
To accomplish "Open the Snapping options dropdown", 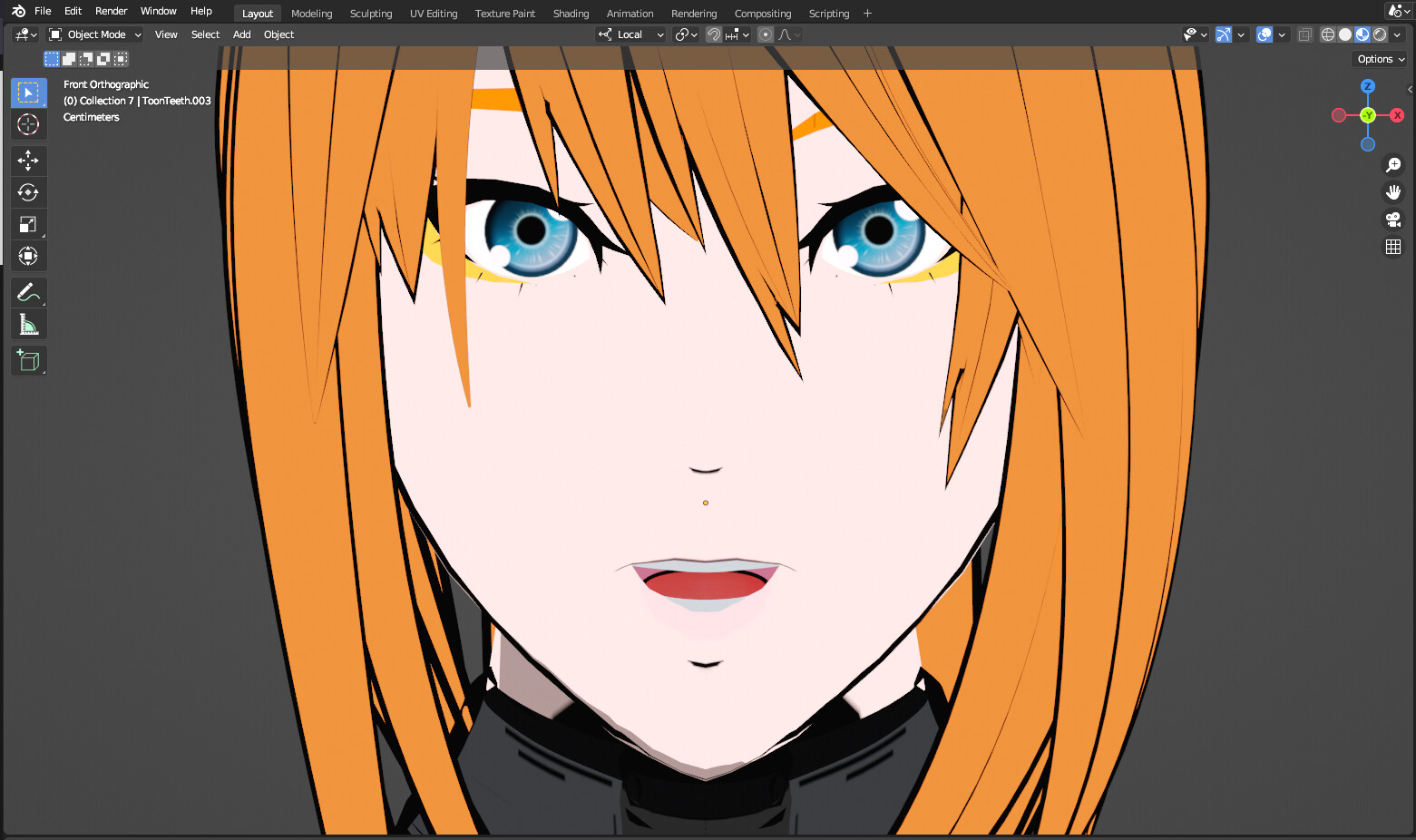I will coord(746,34).
